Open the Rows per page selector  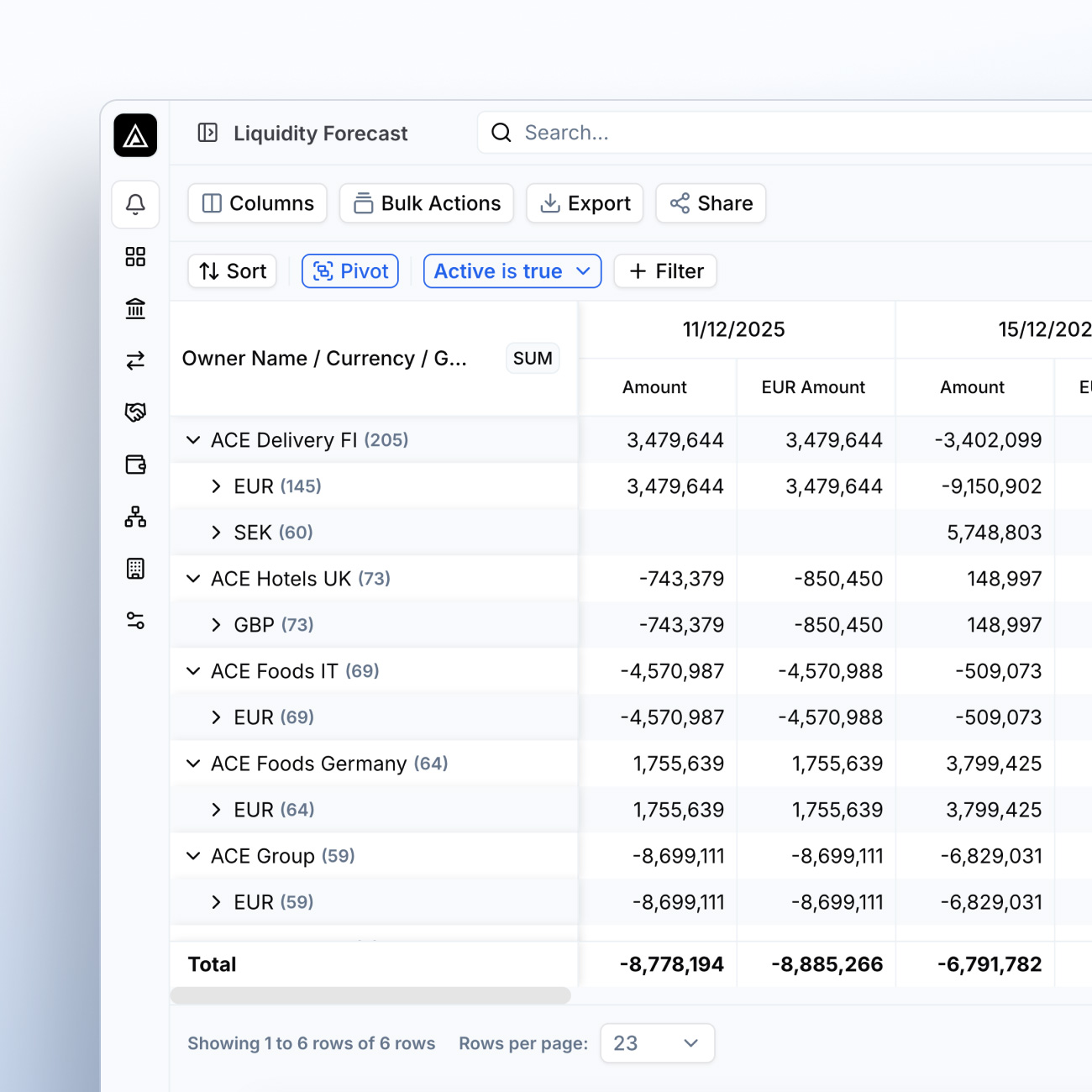point(657,1042)
